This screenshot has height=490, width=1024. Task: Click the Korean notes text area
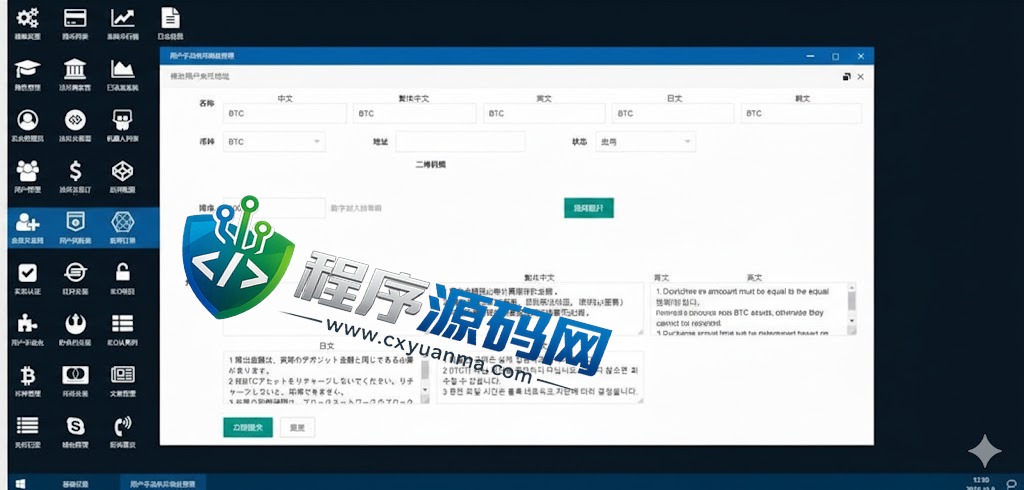click(539, 377)
